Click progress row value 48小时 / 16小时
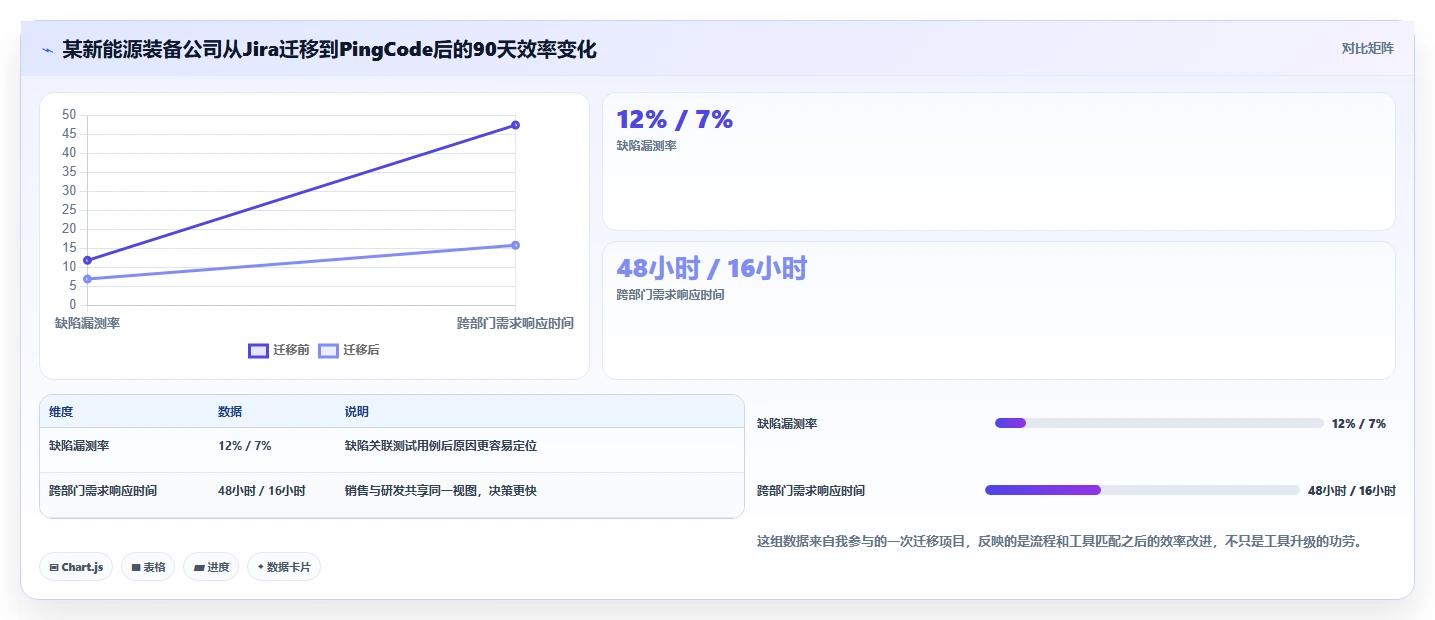Screen dimensions: 1435x620 1352,491
